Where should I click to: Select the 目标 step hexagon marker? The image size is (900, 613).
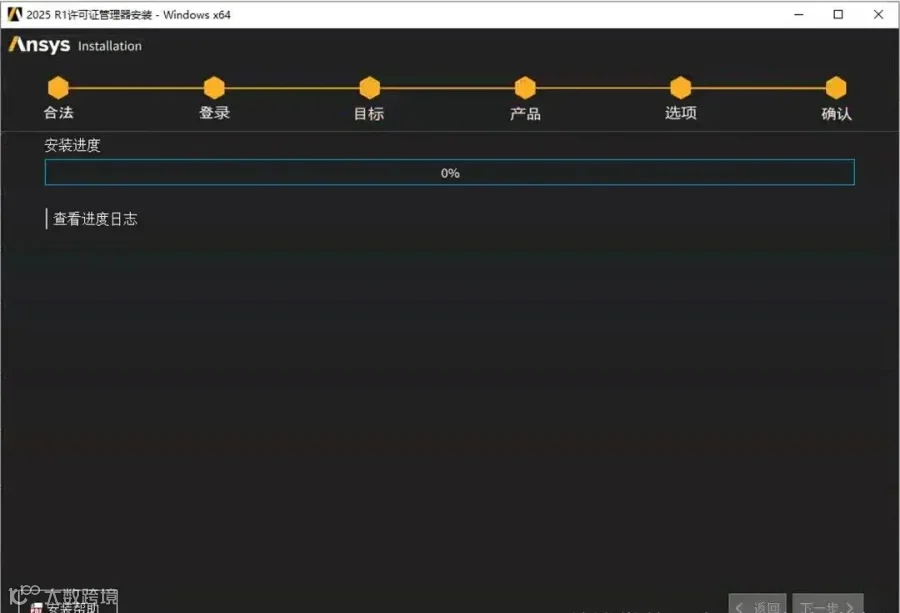click(370, 88)
